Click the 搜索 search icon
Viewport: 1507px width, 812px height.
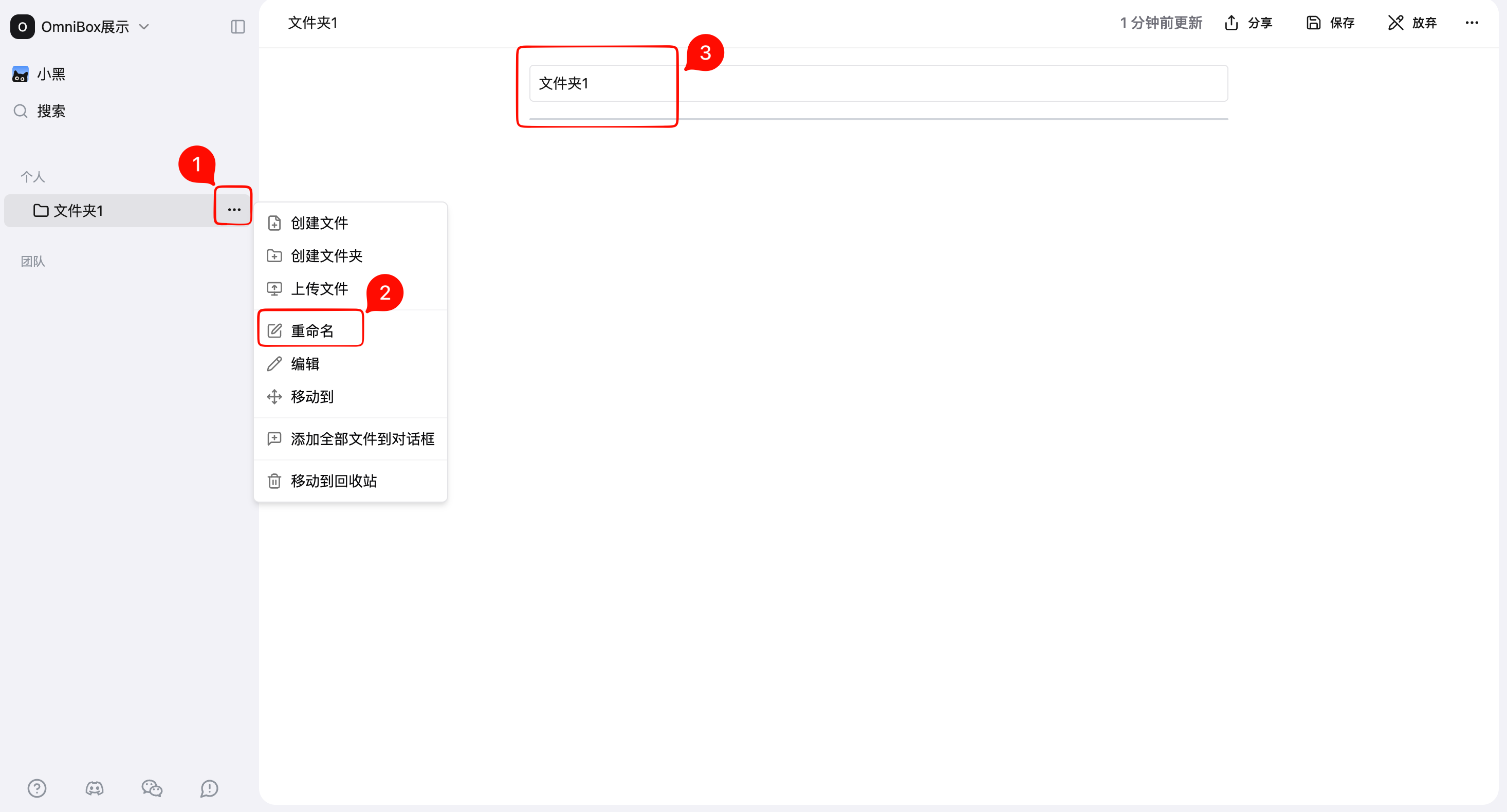coord(21,111)
